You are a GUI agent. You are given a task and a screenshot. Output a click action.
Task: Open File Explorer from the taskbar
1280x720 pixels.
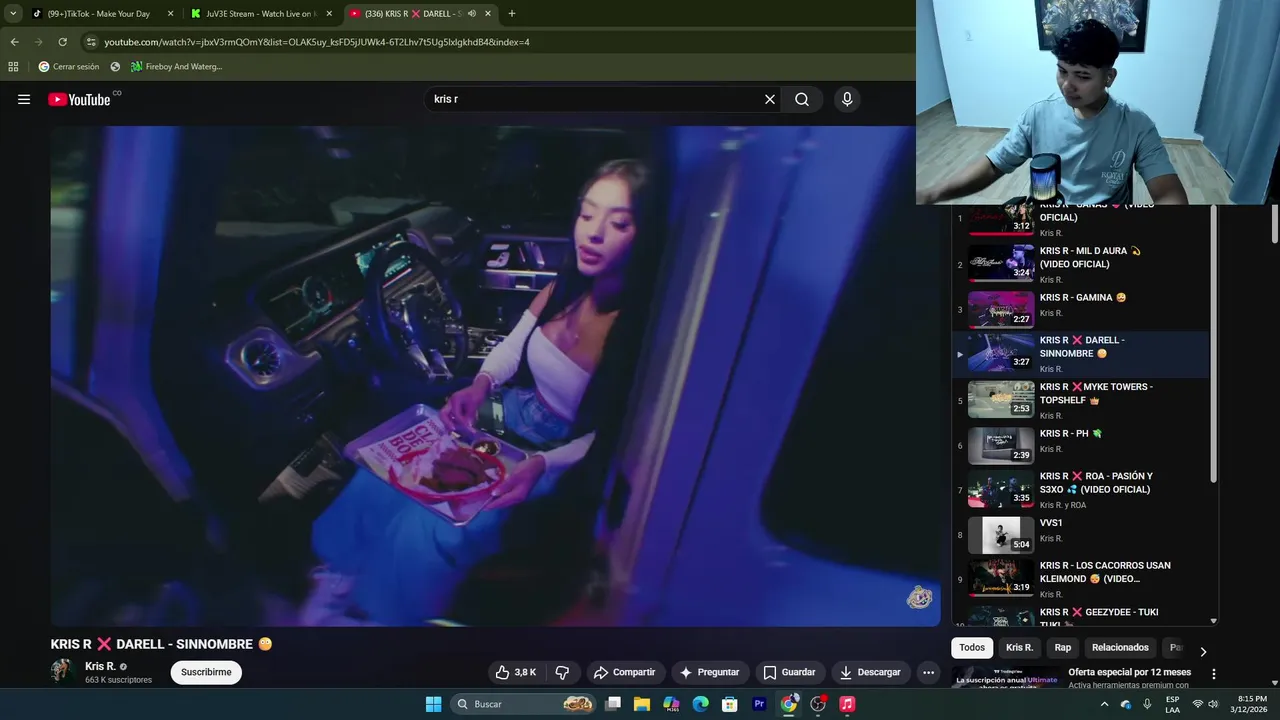pyautogui.click(x=642, y=704)
